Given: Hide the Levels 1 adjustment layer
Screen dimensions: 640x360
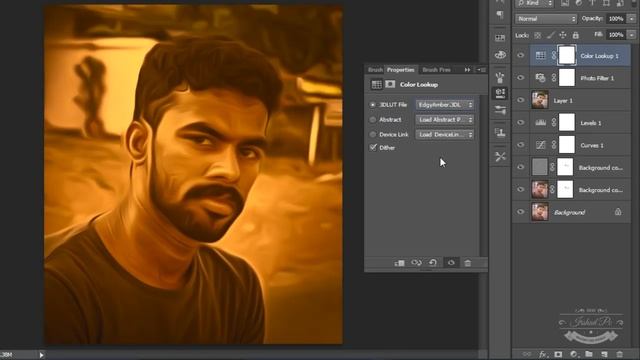Looking at the screenshot, I should tap(520, 122).
